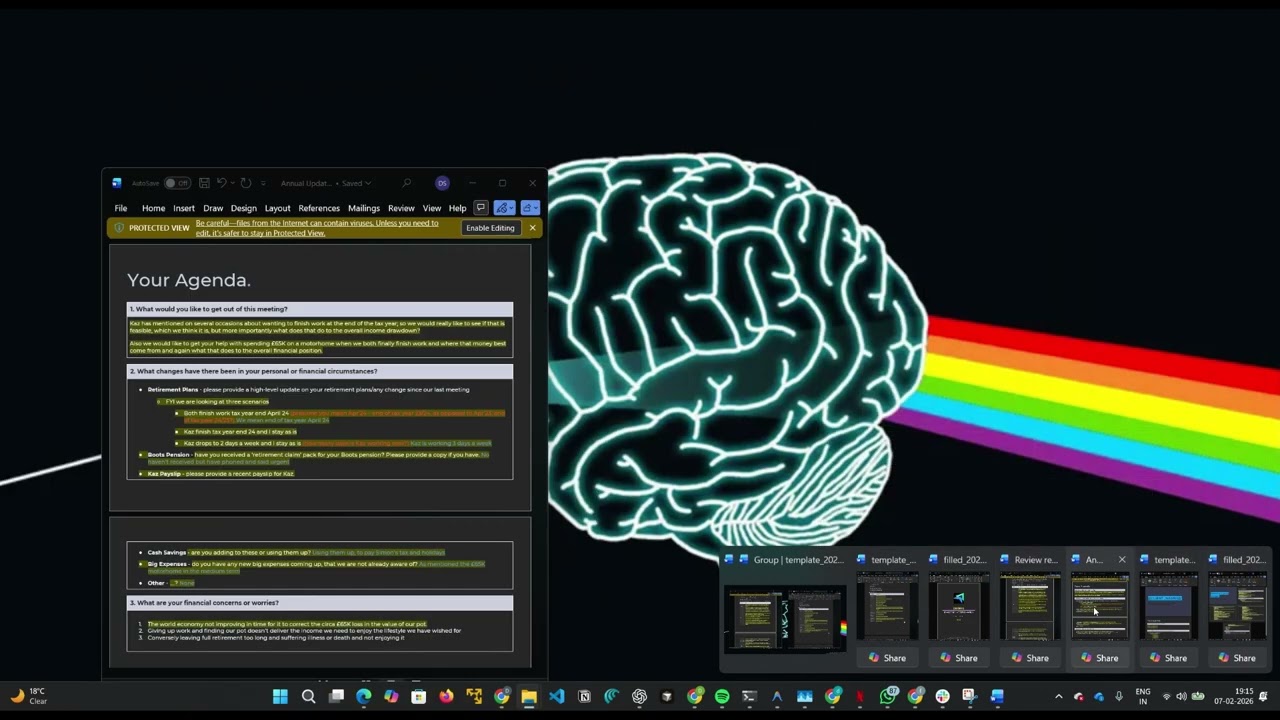Launch Firefox from the taskbar
Viewport: 1280px width, 720px height.
coord(446,697)
